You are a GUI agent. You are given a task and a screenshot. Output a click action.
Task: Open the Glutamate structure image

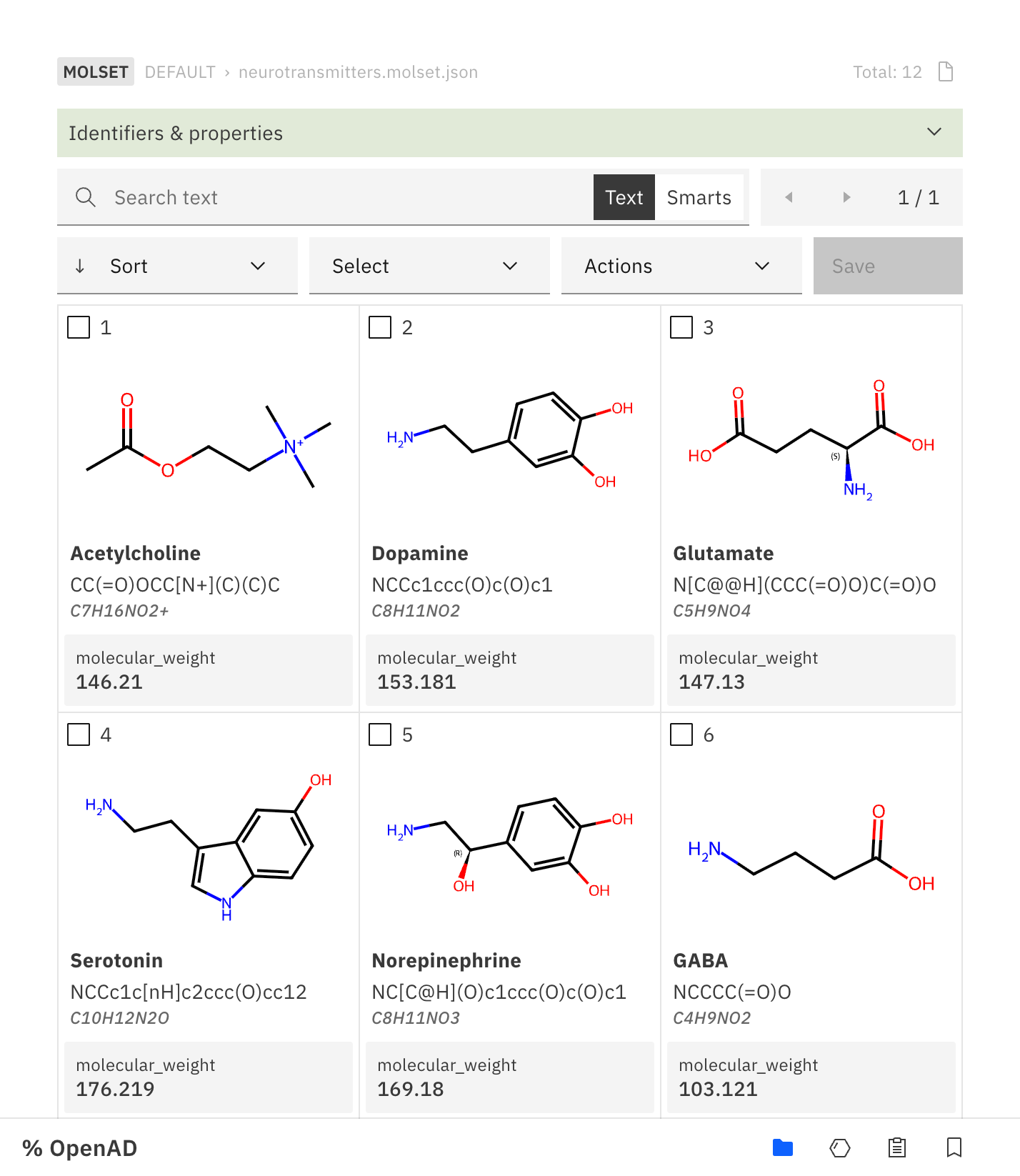click(811, 441)
